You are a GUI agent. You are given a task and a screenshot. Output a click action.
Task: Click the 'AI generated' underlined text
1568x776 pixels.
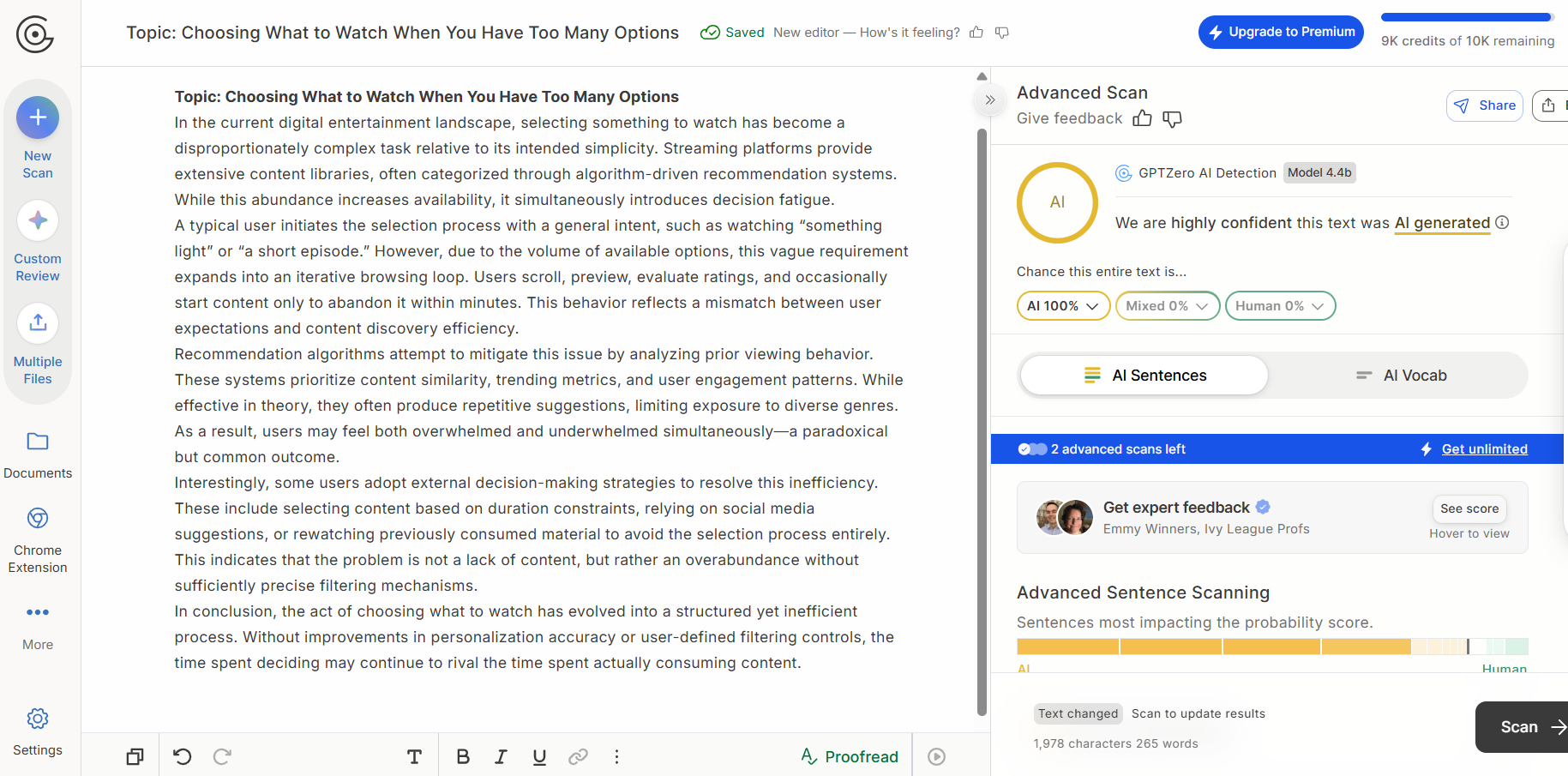(x=1442, y=223)
